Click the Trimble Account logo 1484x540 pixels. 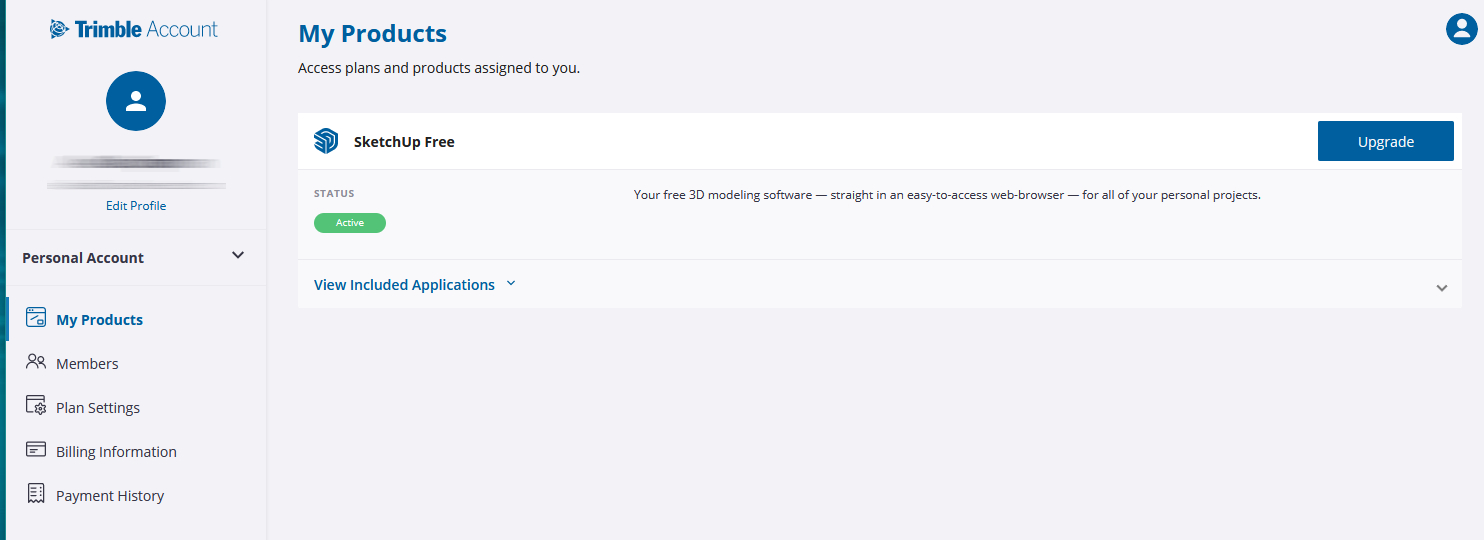(134, 29)
